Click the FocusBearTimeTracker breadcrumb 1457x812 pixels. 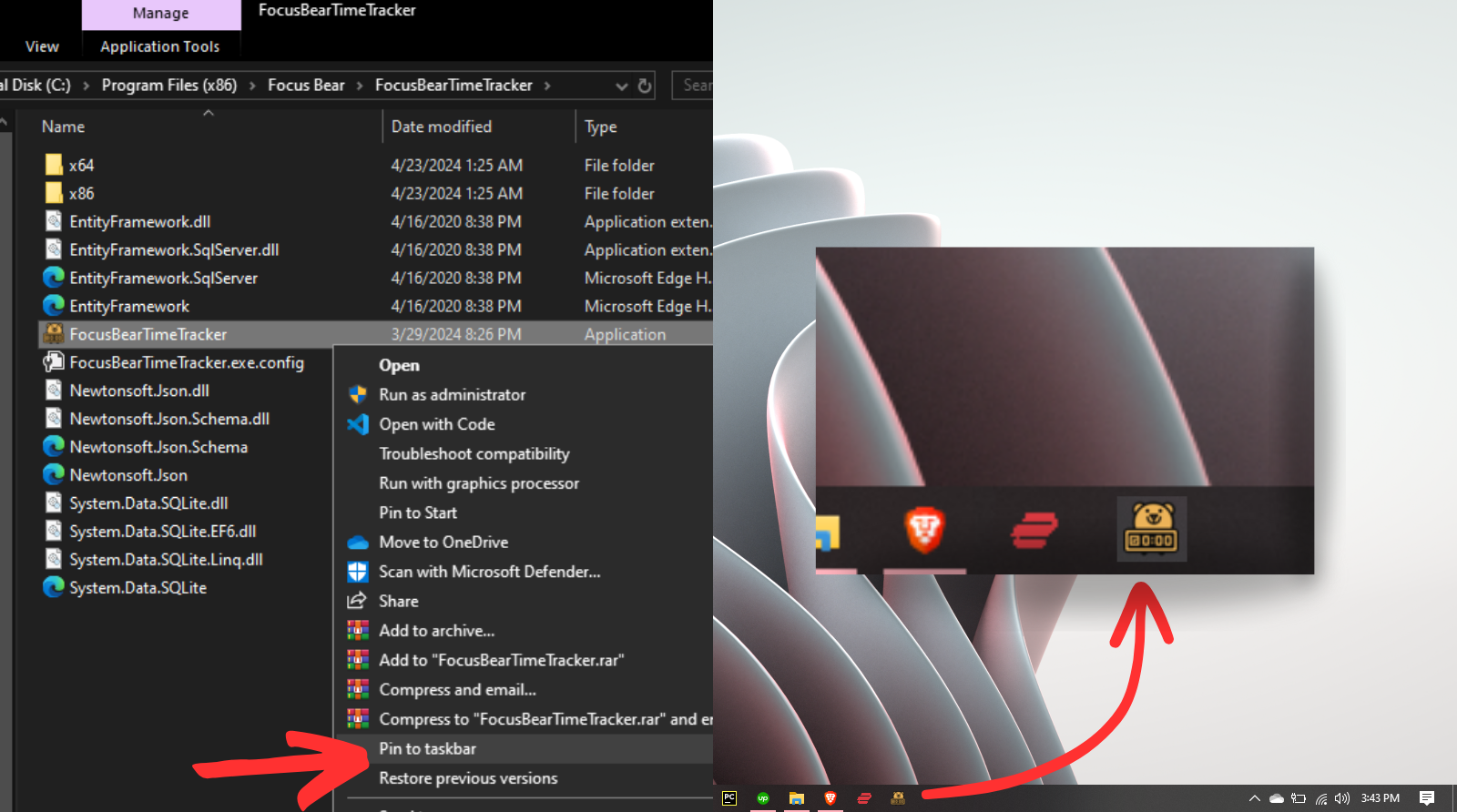click(x=453, y=85)
